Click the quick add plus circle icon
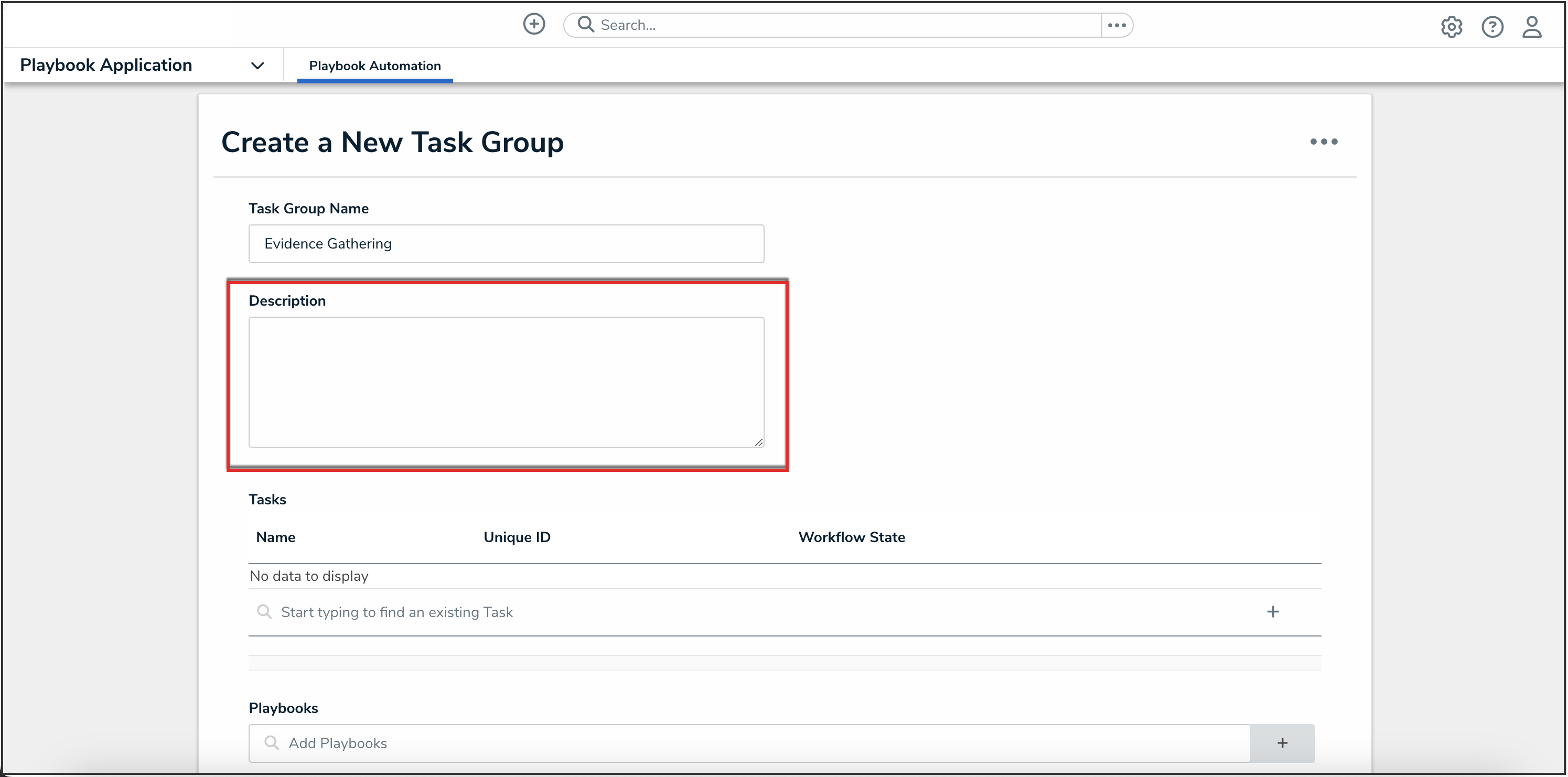The width and height of the screenshot is (1568, 777). 534,24
